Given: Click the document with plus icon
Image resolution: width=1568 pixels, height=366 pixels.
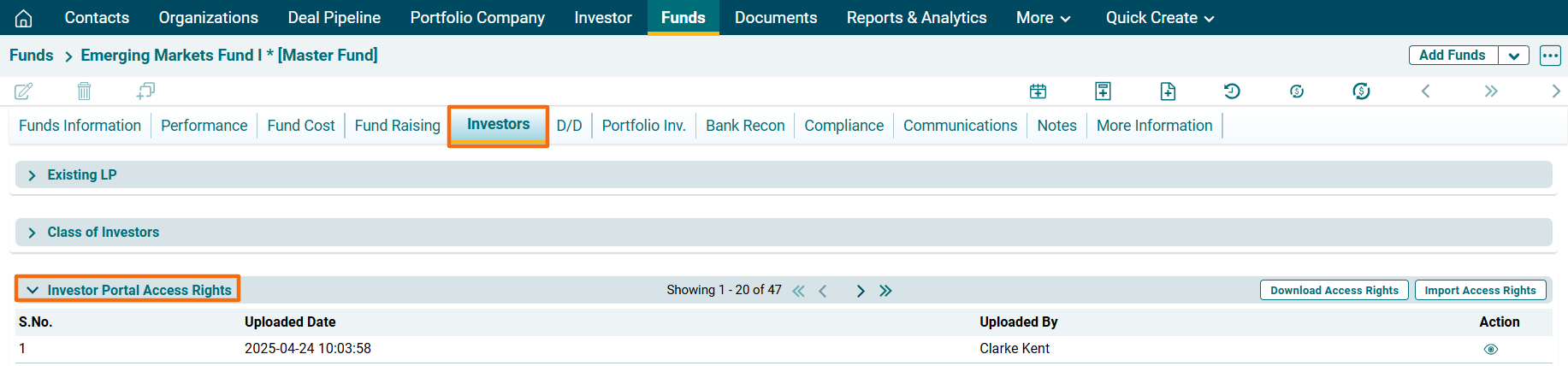Looking at the screenshot, I should [x=1168, y=91].
